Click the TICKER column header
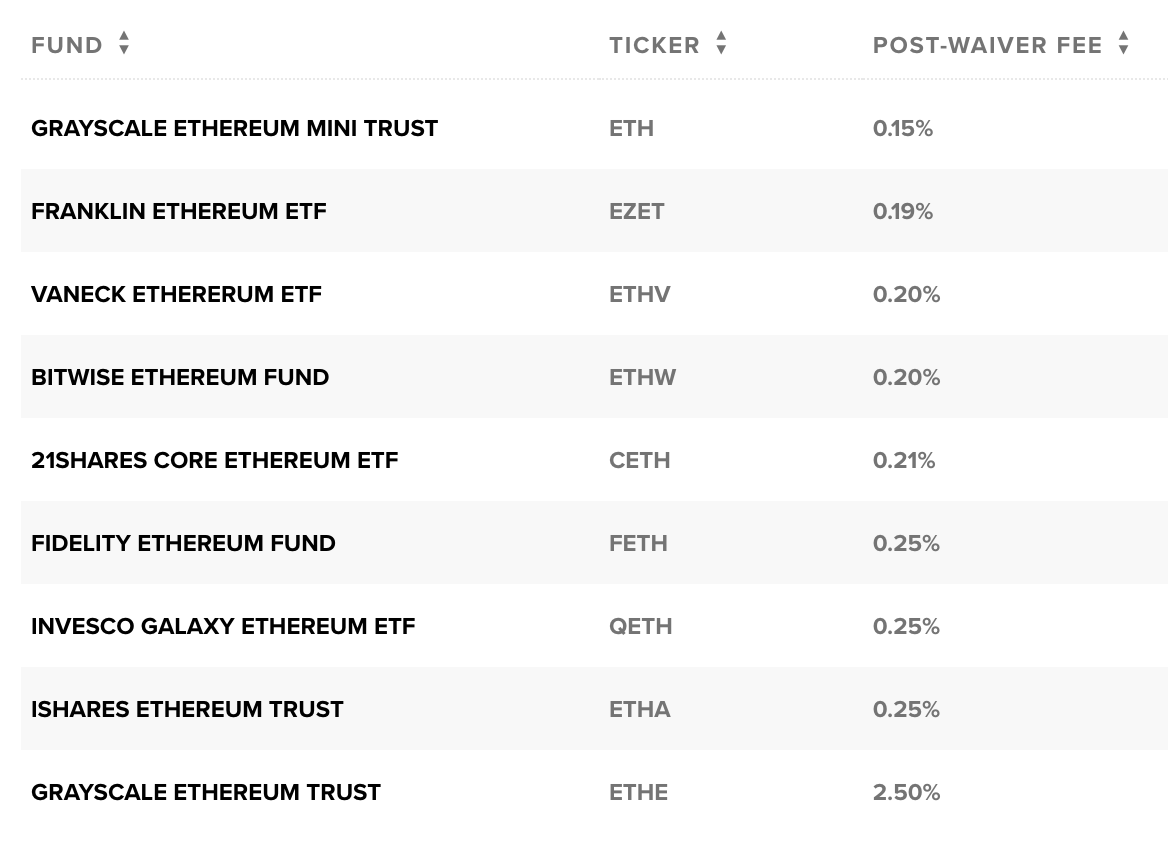The height and width of the screenshot is (846, 1168). click(654, 45)
